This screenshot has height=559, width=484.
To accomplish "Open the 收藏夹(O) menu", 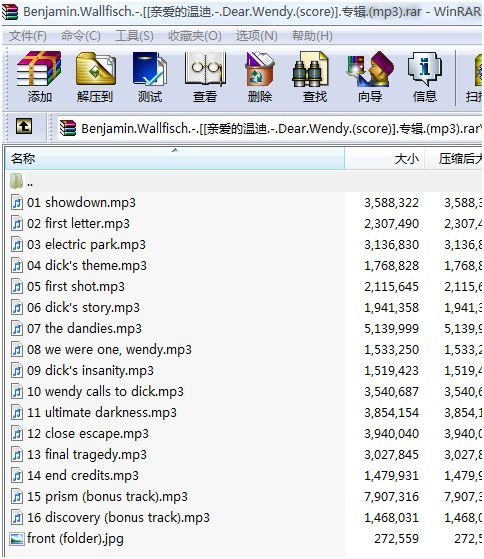I will (x=195, y=36).
